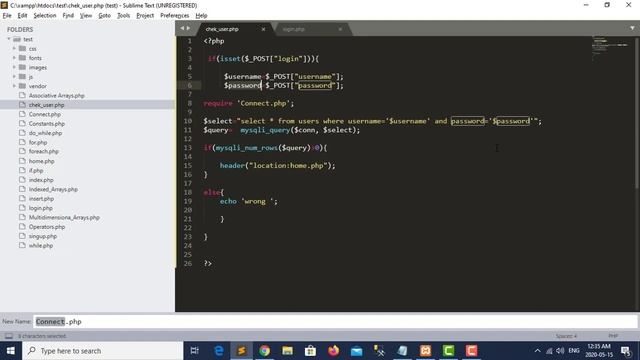Open the Project menu
The image size is (640, 360).
[x=145, y=16]
